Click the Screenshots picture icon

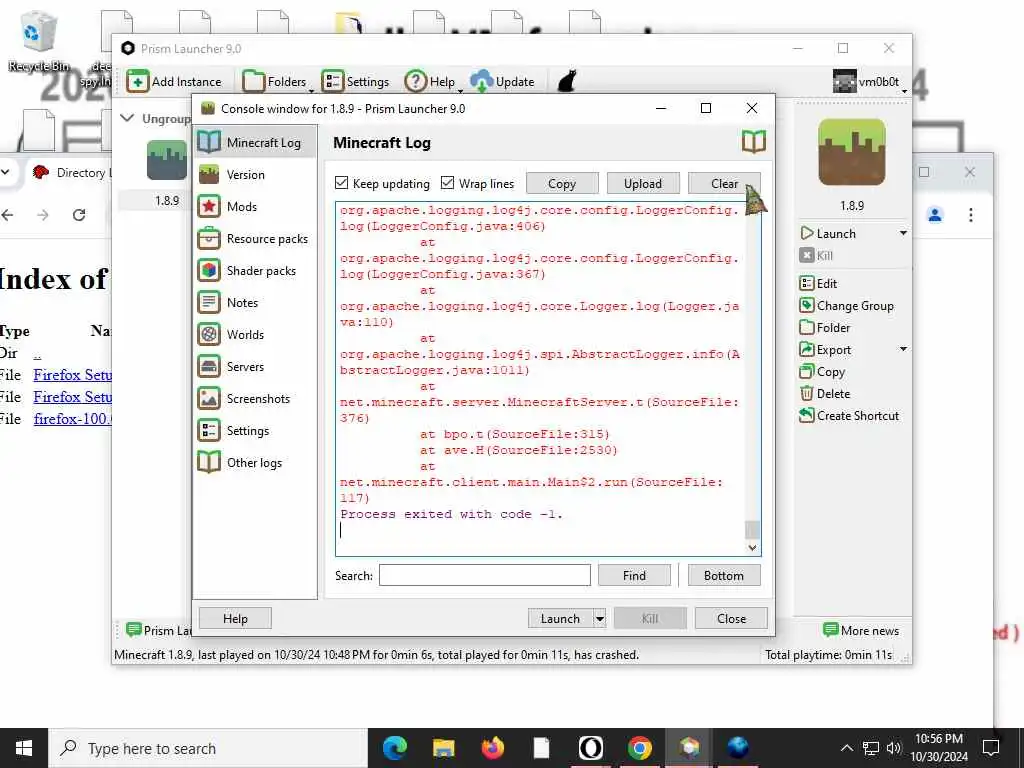tap(209, 398)
